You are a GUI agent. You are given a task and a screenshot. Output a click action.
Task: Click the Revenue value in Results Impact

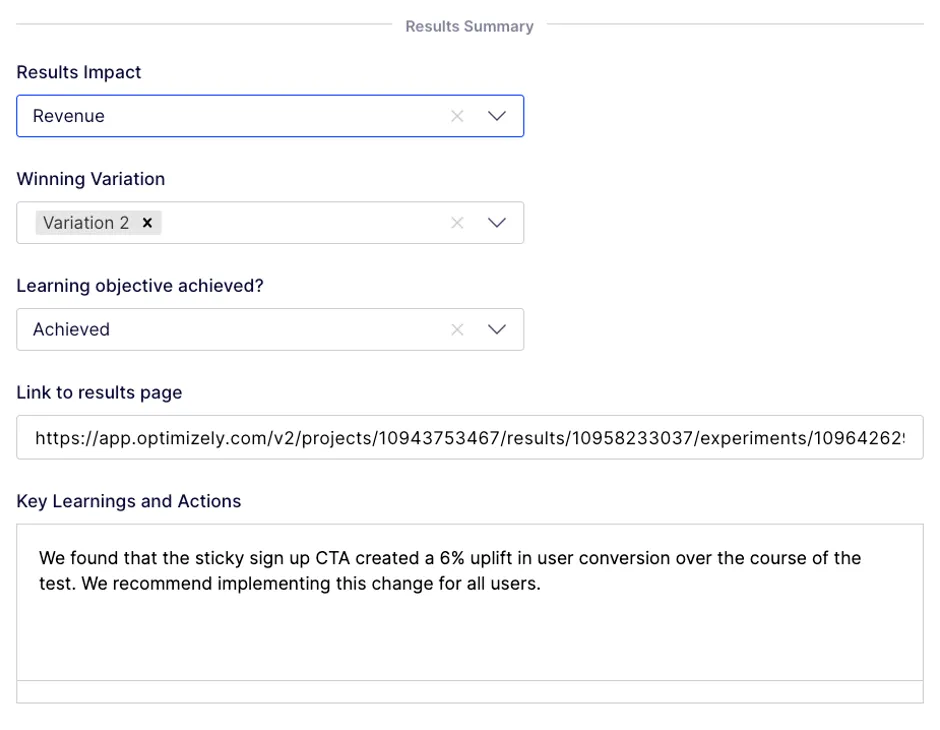68,116
